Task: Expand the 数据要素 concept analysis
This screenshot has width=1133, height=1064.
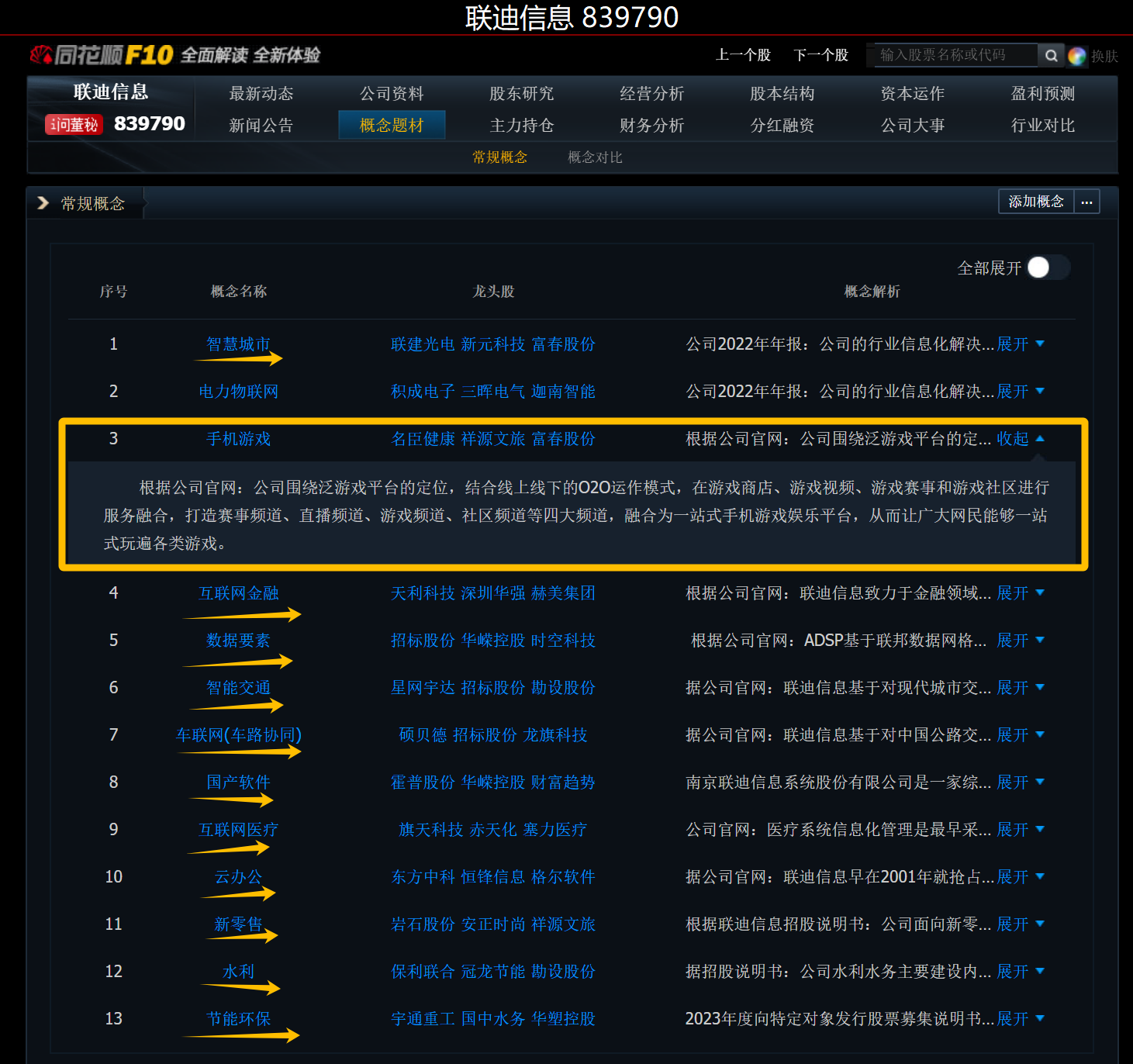Action: [1021, 641]
